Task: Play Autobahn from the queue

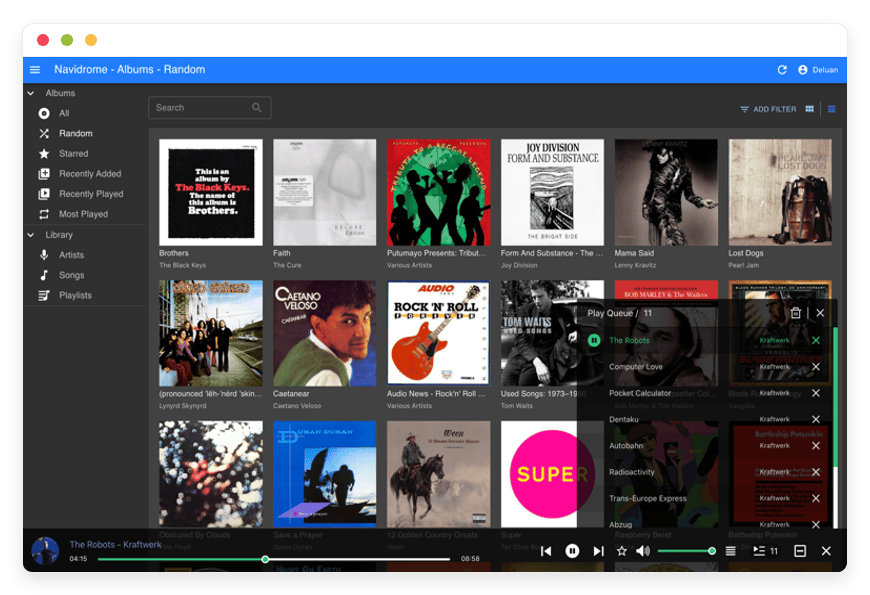Action: pyautogui.click(x=626, y=446)
